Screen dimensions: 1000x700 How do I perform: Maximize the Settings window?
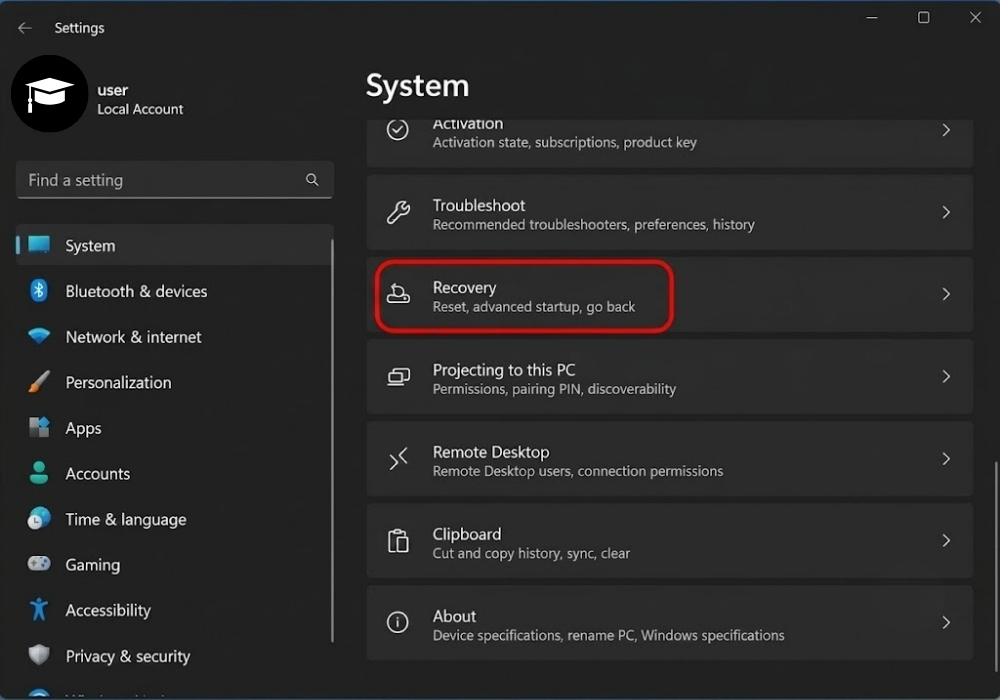[x=923, y=18]
